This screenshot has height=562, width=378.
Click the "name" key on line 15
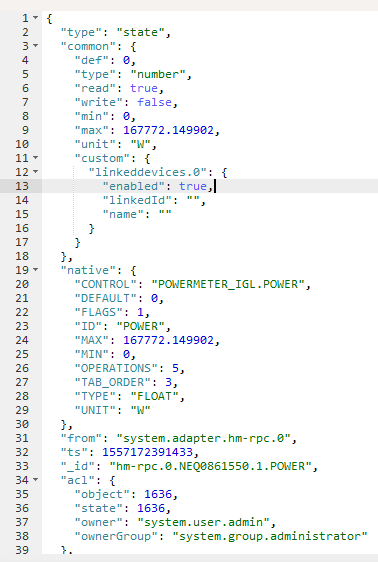coord(123,214)
